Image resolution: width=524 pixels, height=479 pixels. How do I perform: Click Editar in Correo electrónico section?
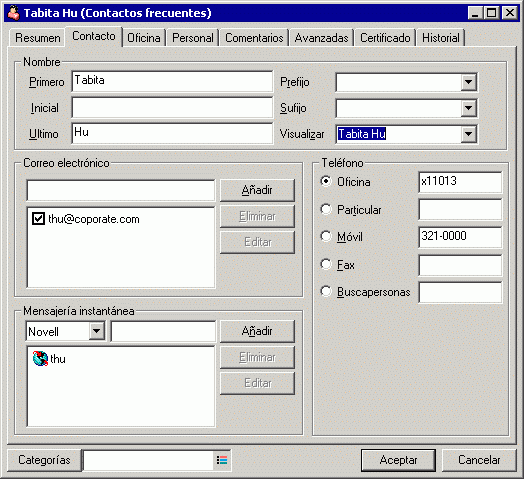point(257,242)
